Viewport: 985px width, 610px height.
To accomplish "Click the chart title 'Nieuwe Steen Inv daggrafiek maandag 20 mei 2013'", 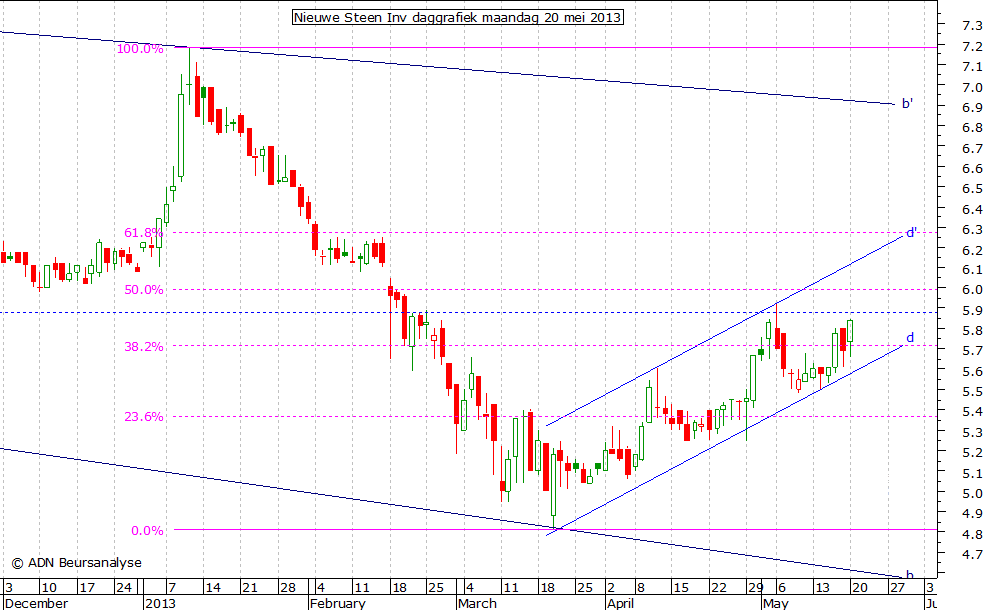I will click(458, 18).
